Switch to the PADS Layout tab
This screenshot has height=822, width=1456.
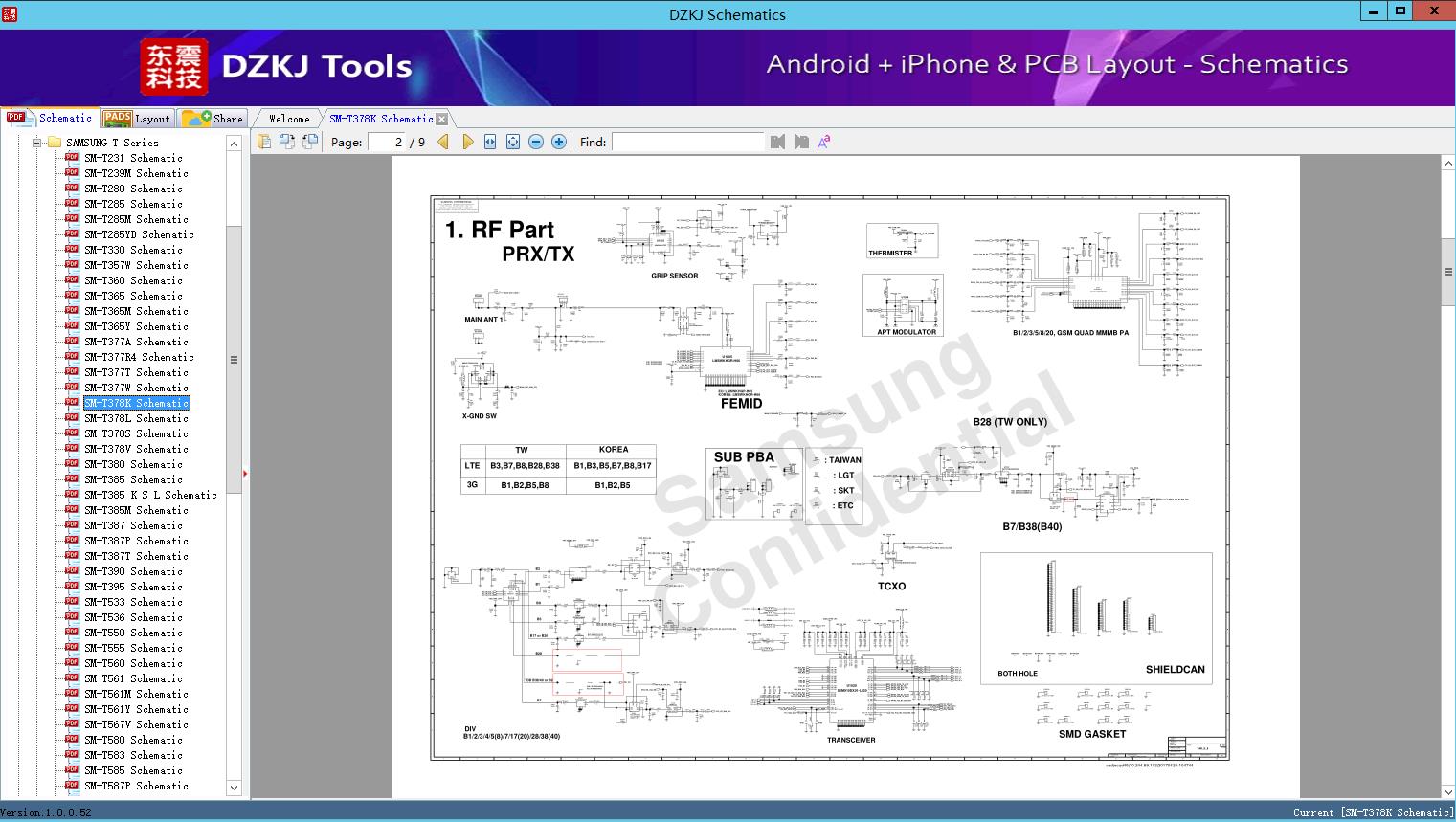coord(137,119)
